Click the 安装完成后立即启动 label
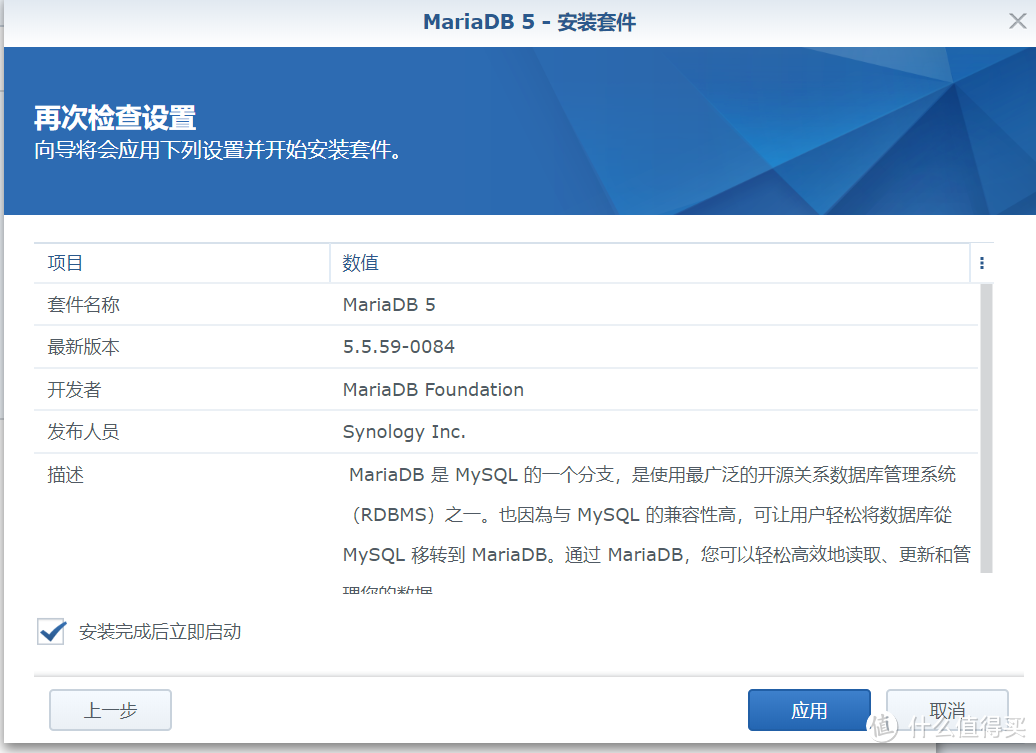Screen dimensions: 1036x753 pyautogui.click(x=160, y=632)
